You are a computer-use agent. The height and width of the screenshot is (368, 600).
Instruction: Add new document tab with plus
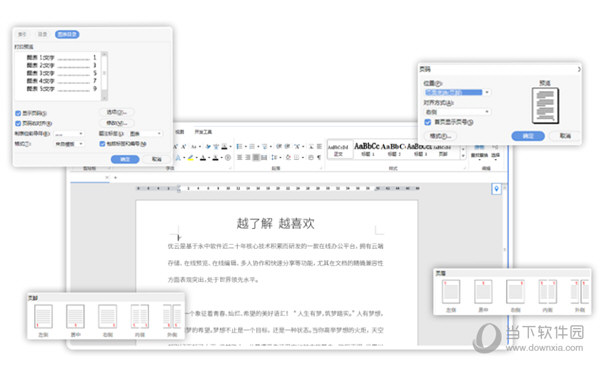point(115,177)
